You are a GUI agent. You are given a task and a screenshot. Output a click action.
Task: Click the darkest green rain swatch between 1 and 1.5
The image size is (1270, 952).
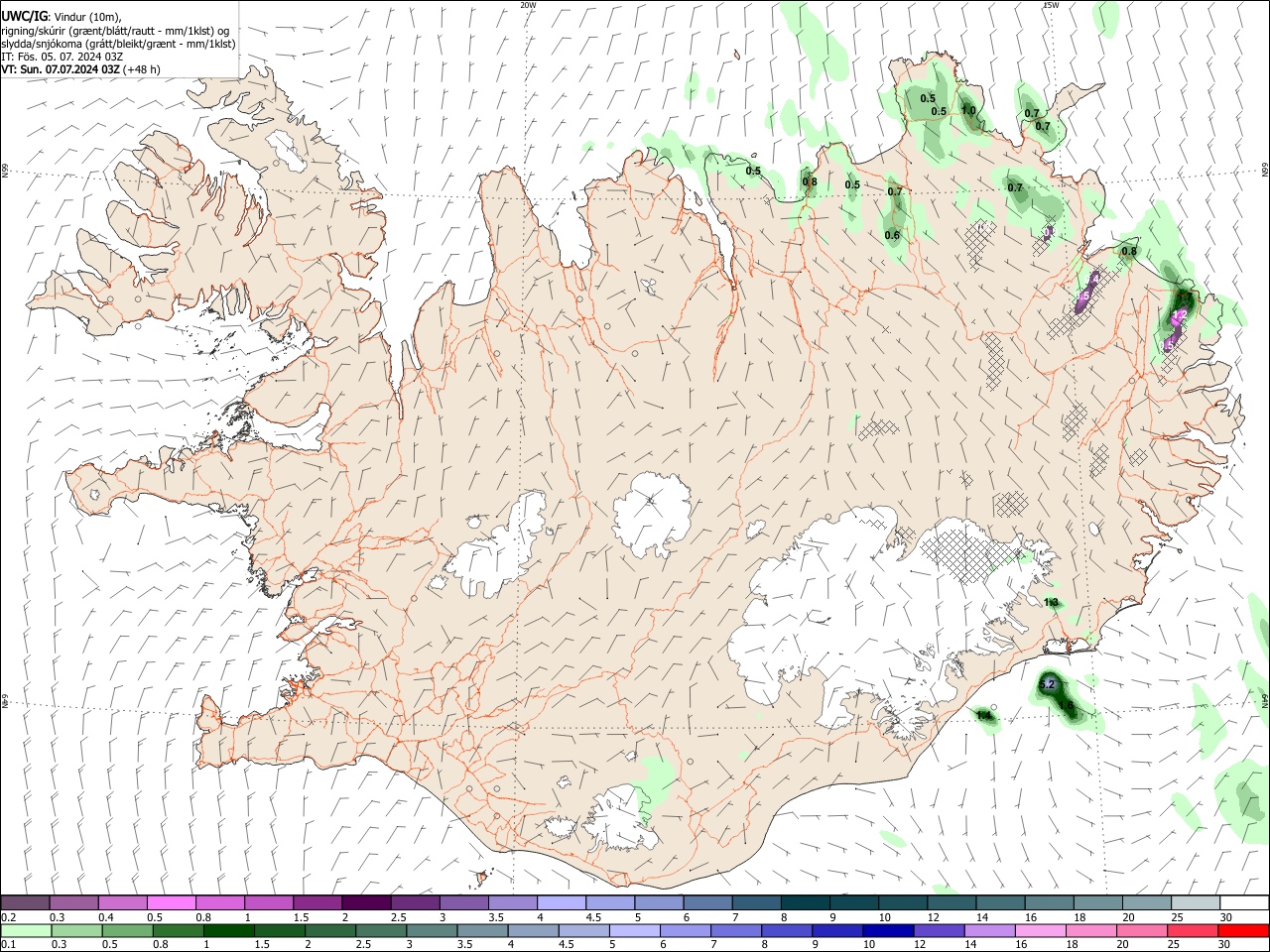pyautogui.click(x=228, y=930)
